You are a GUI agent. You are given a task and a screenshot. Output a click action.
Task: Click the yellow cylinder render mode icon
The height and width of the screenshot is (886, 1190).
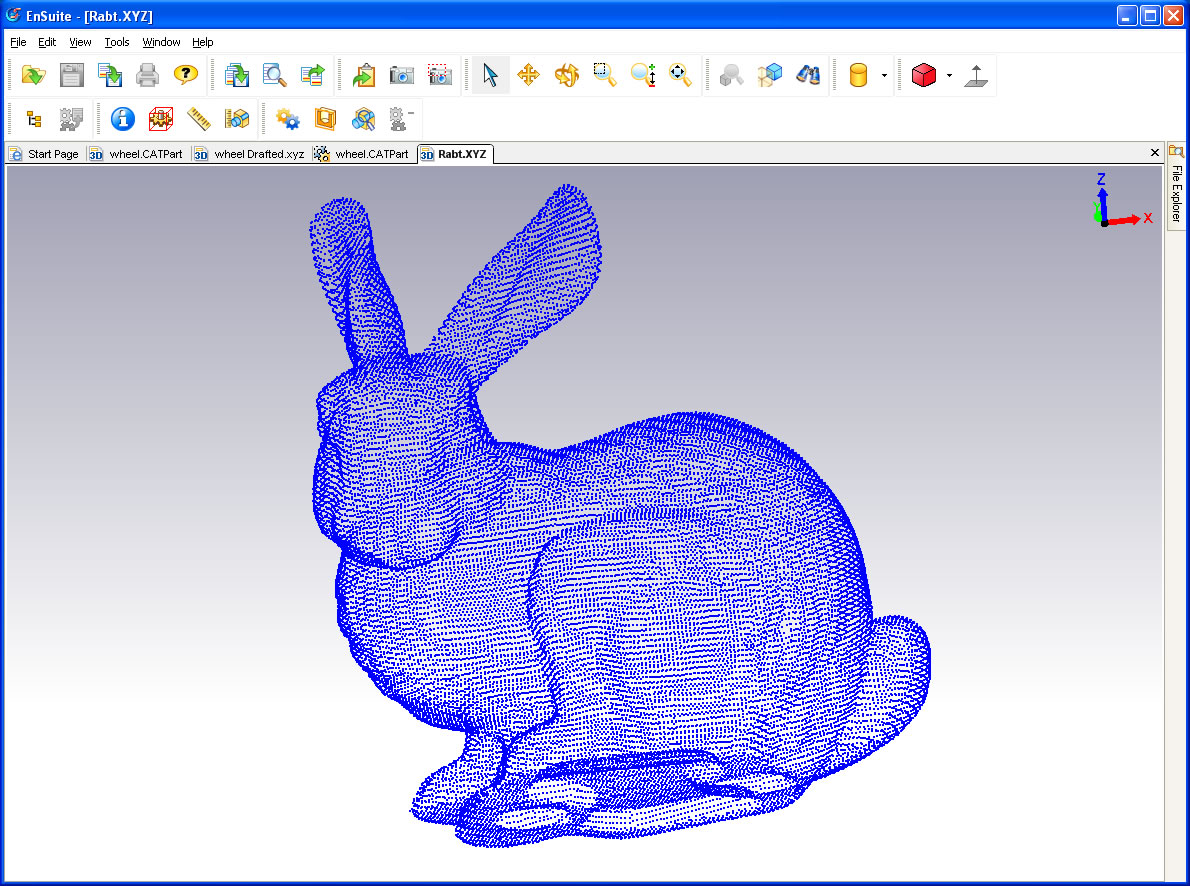(858, 75)
